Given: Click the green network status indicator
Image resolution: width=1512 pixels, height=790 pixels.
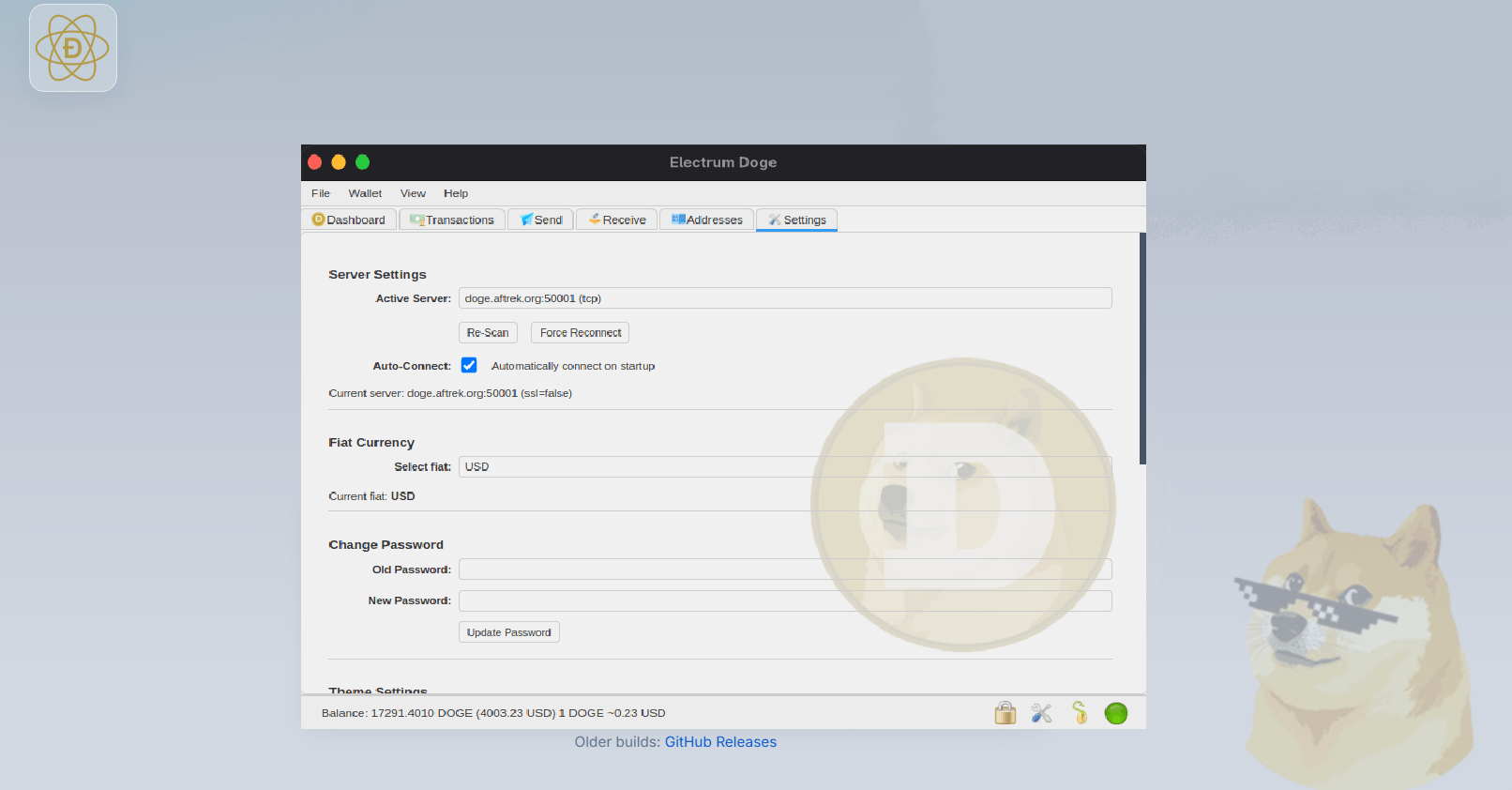Looking at the screenshot, I should [x=1116, y=713].
